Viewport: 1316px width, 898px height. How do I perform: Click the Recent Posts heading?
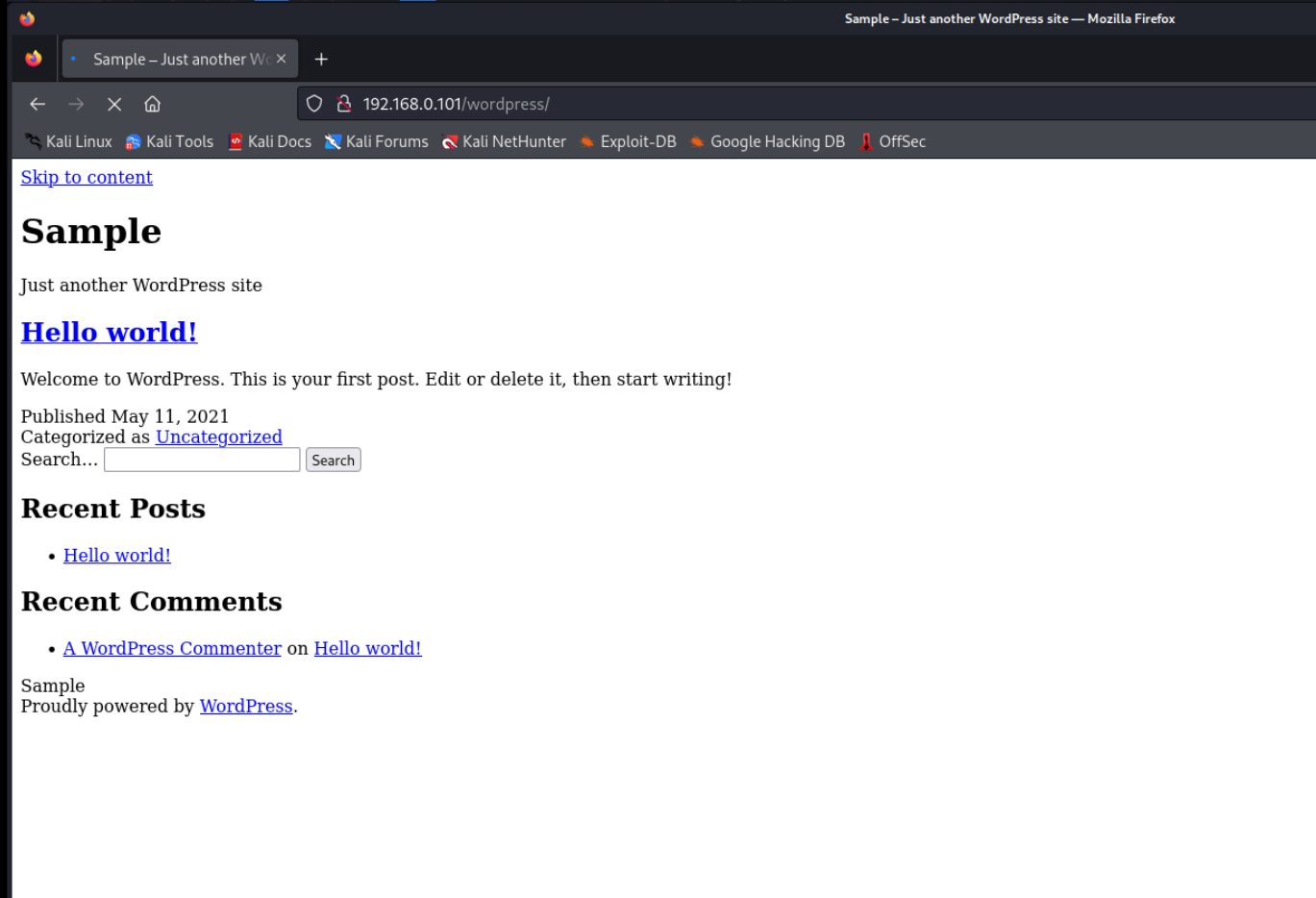(113, 509)
